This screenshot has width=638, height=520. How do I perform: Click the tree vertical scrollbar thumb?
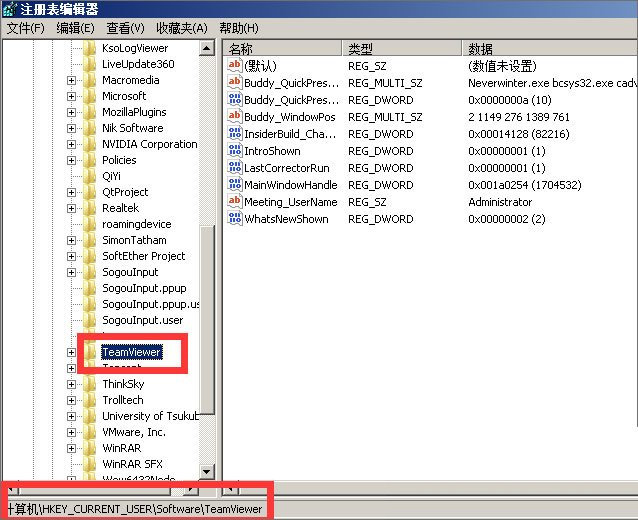207,319
